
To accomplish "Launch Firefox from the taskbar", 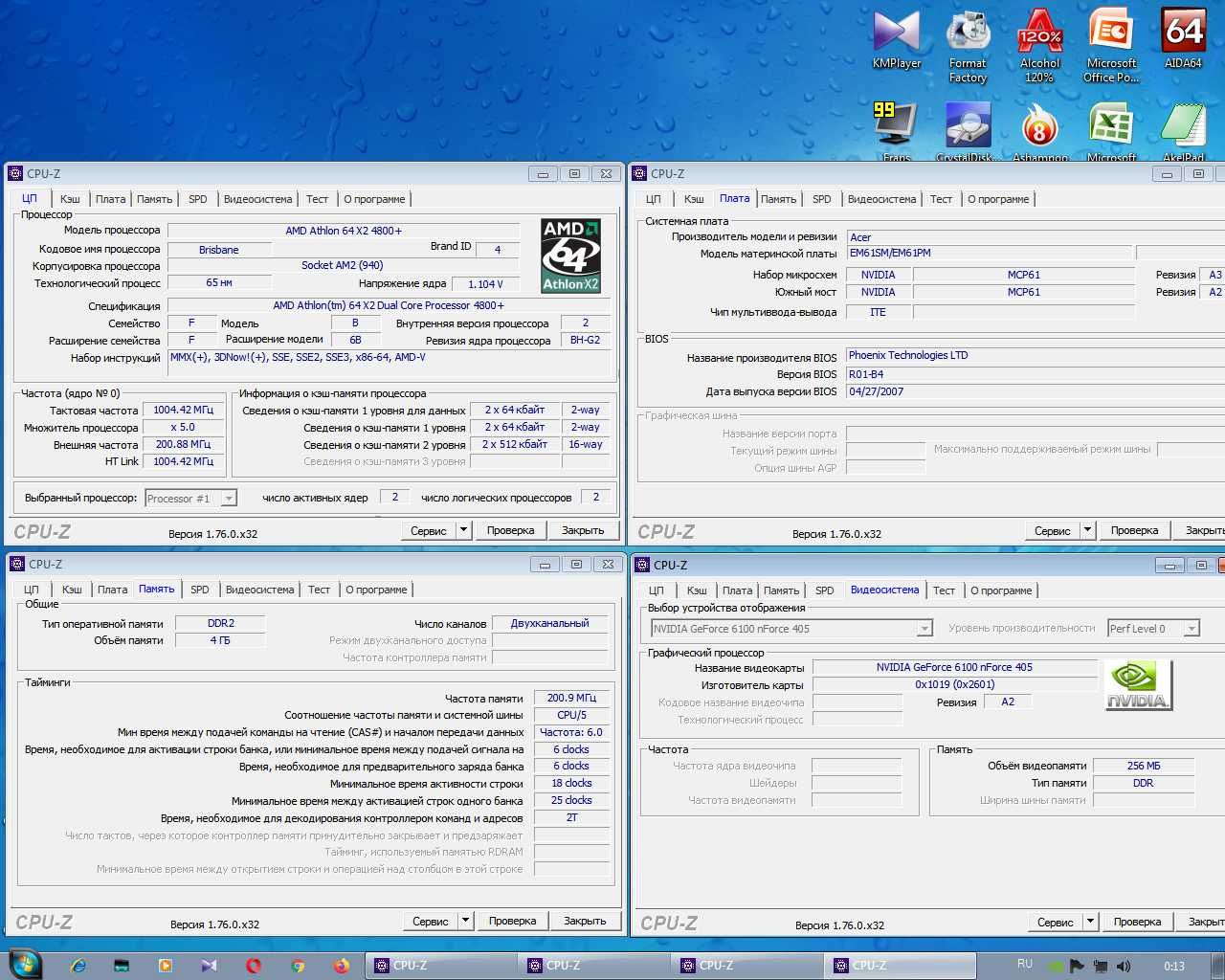I will (x=342, y=966).
